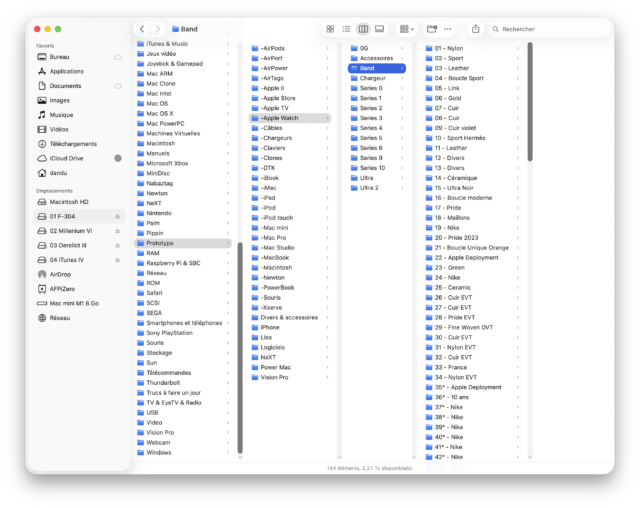The width and height of the screenshot is (640, 508).
Task: Click the back navigation arrow
Action: tap(143, 29)
